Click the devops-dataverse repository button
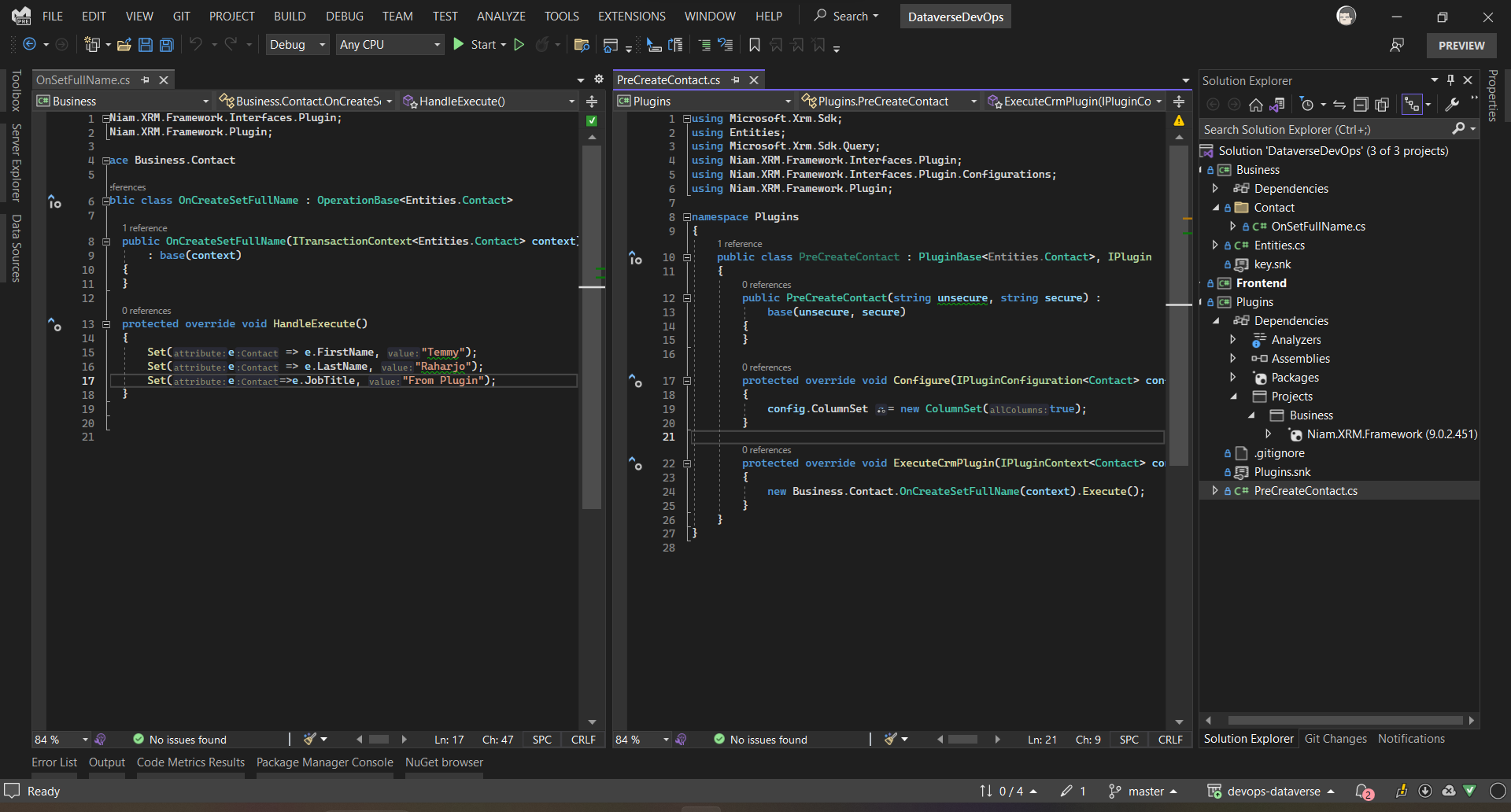 tap(1271, 792)
